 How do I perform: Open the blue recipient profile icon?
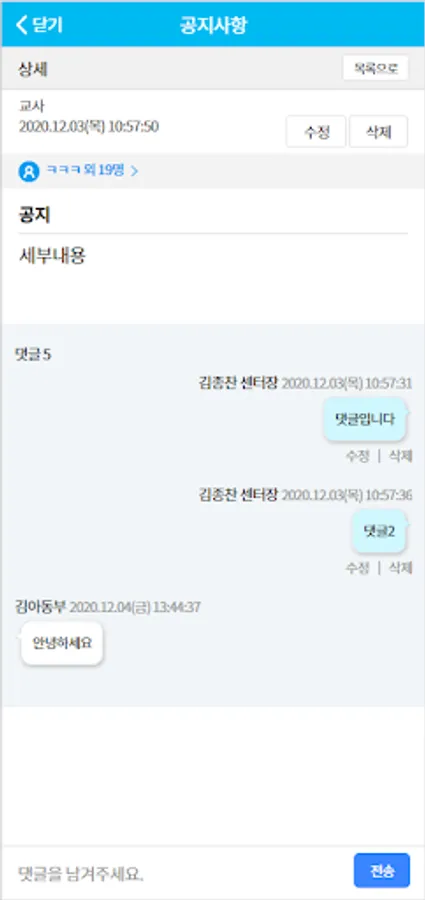[x=29, y=171]
